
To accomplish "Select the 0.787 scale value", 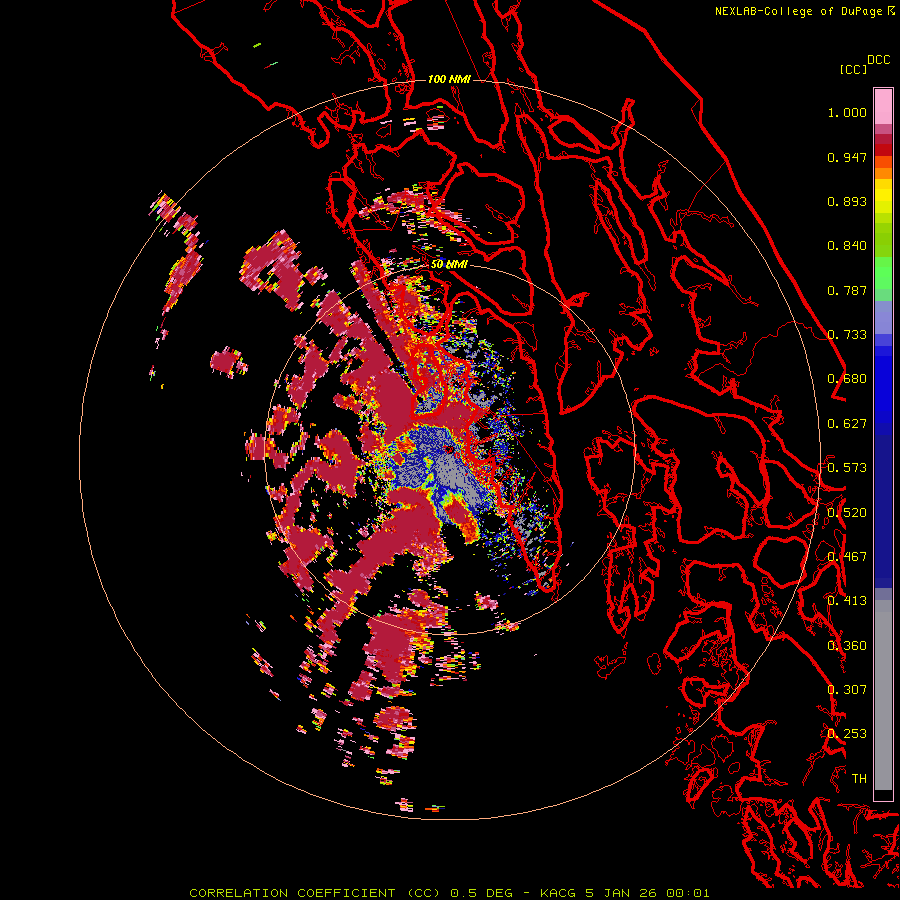I will [x=847, y=290].
